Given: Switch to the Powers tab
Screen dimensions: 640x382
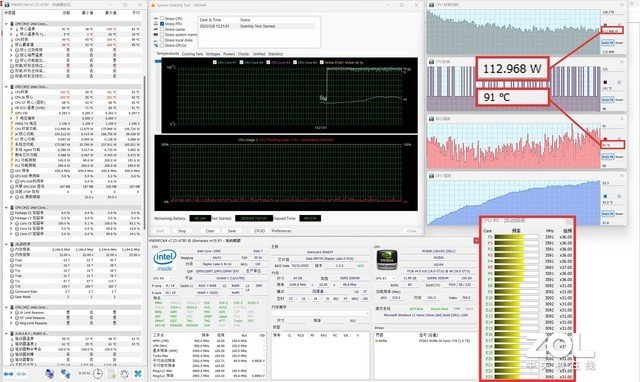Looking at the screenshot, I should (x=229, y=53).
